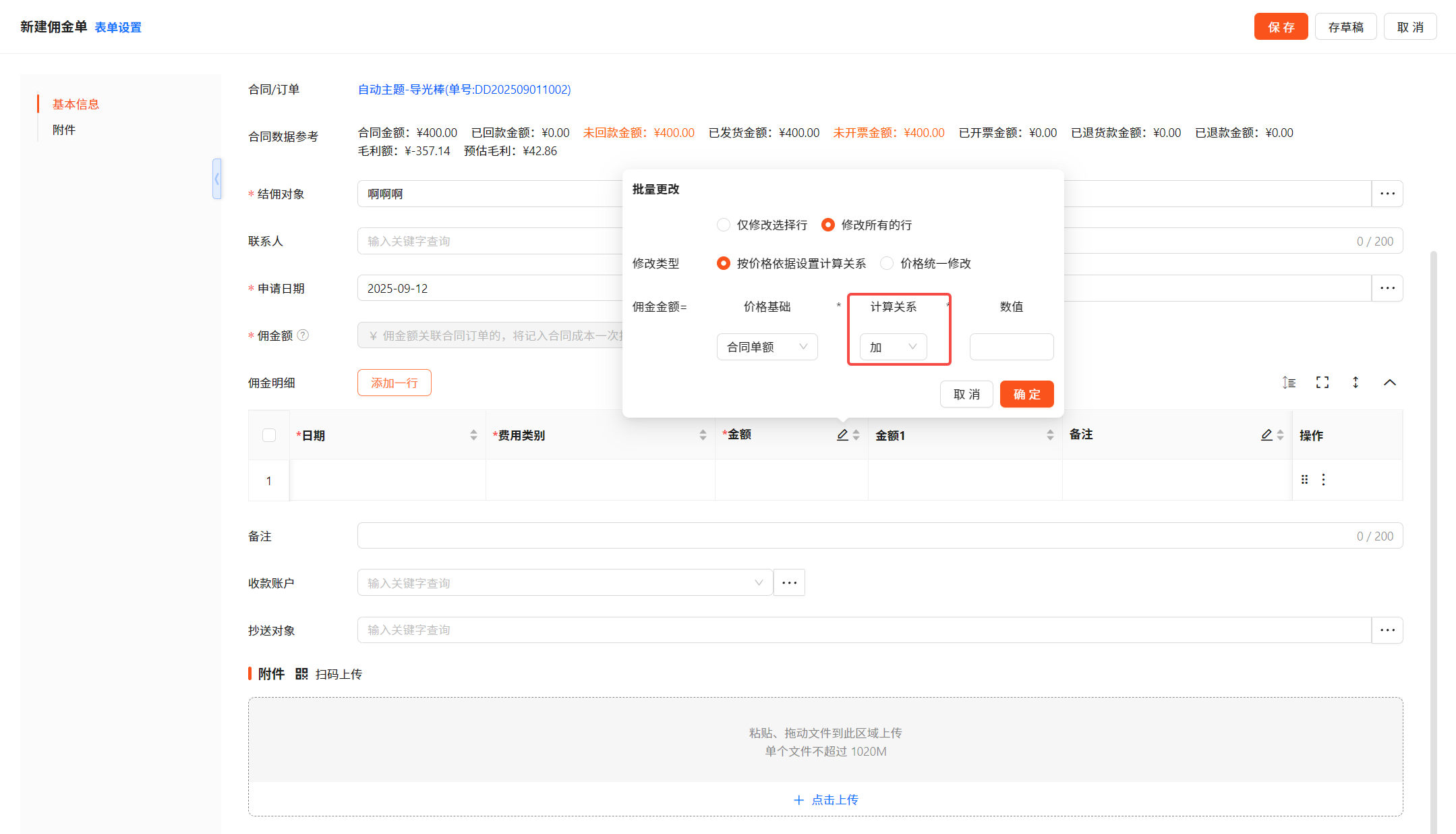1456x834 pixels.
Task: Click the fullscreen expand table icon
Action: (x=1322, y=383)
